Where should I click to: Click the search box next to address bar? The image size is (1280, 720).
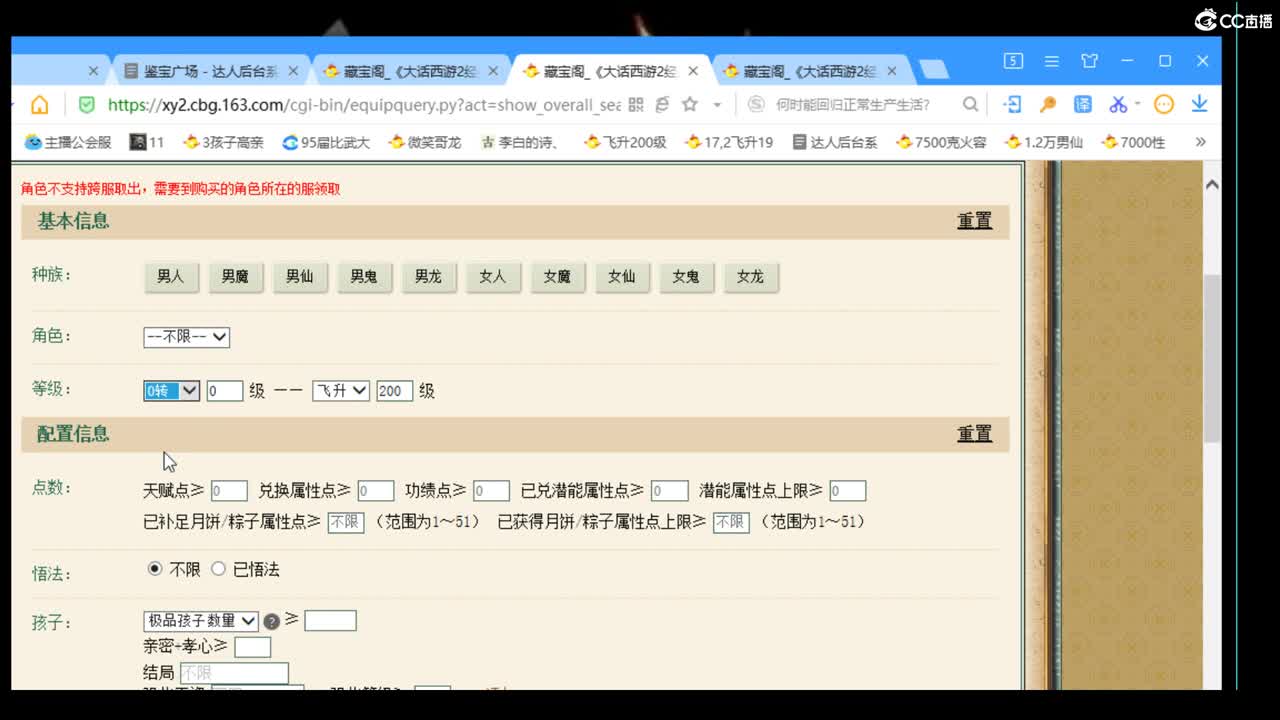853,104
